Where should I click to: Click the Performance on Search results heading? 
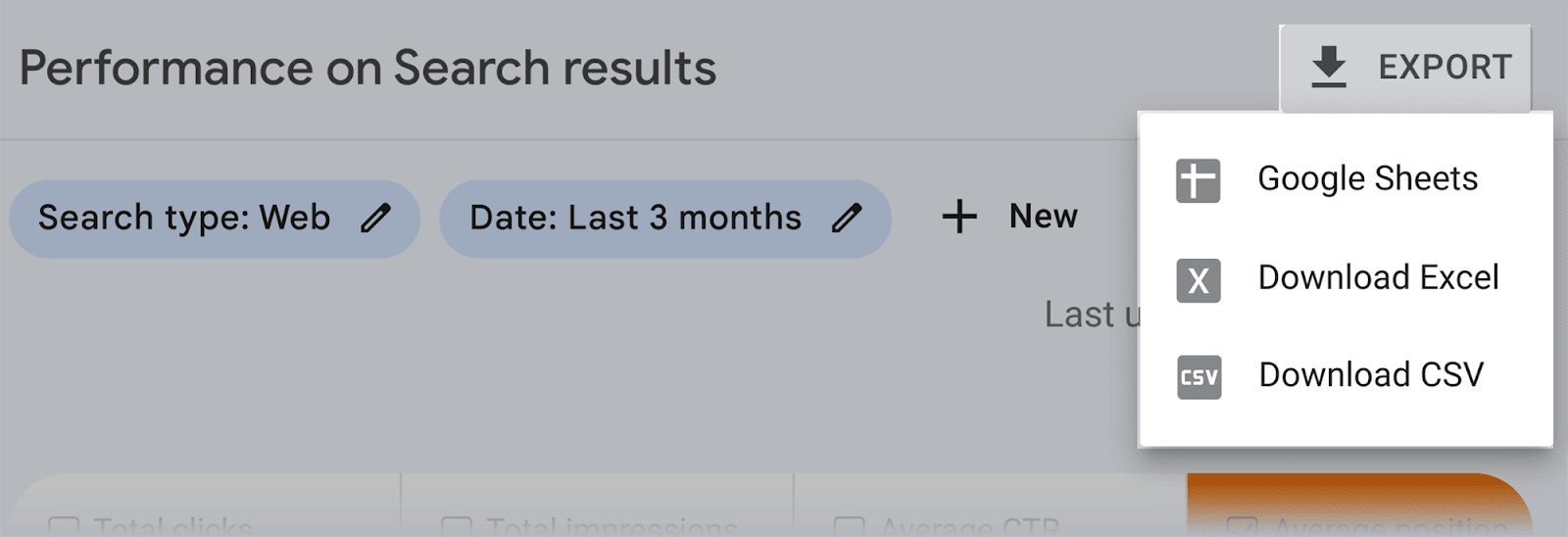click(367, 69)
